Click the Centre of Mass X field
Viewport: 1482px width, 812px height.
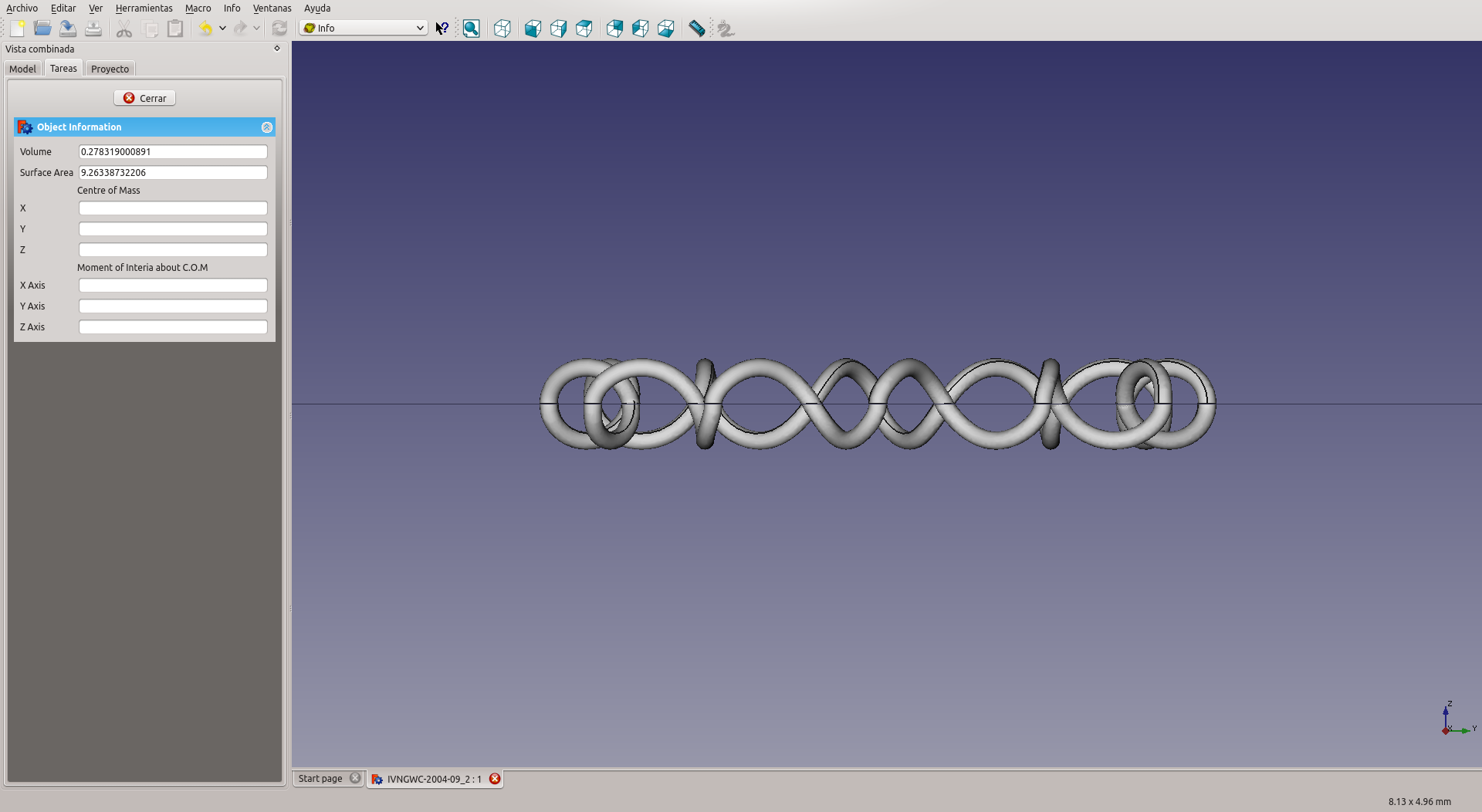(x=173, y=208)
